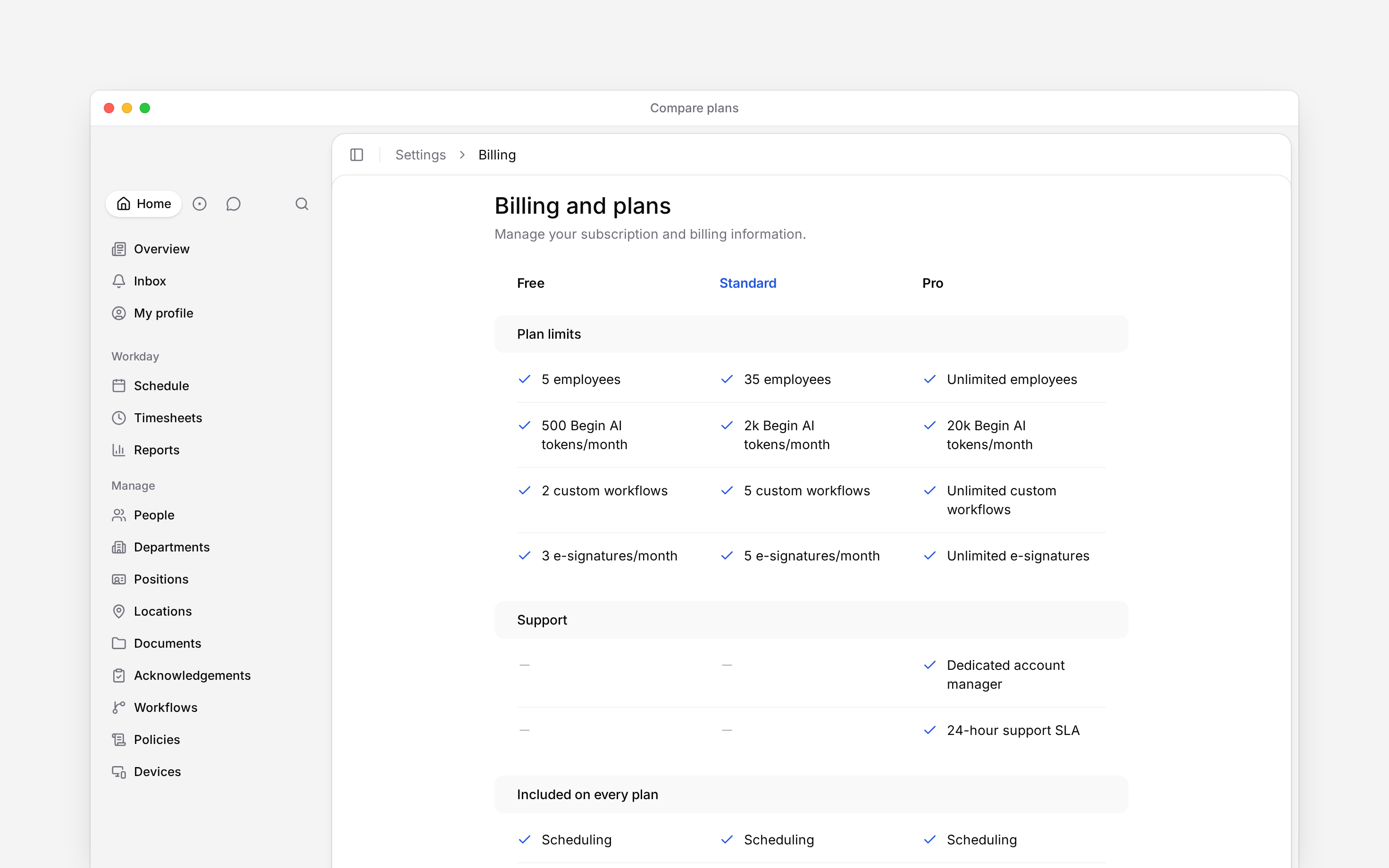Viewport: 1389px width, 868px height.
Task: Click the My profile avatar icon
Action: coord(119,313)
